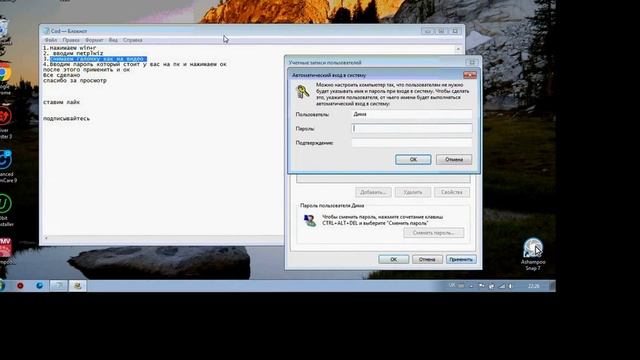This screenshot has width=640, height=360.
Task: Switch to Notepad taskbar button
Action: point(59,286)
